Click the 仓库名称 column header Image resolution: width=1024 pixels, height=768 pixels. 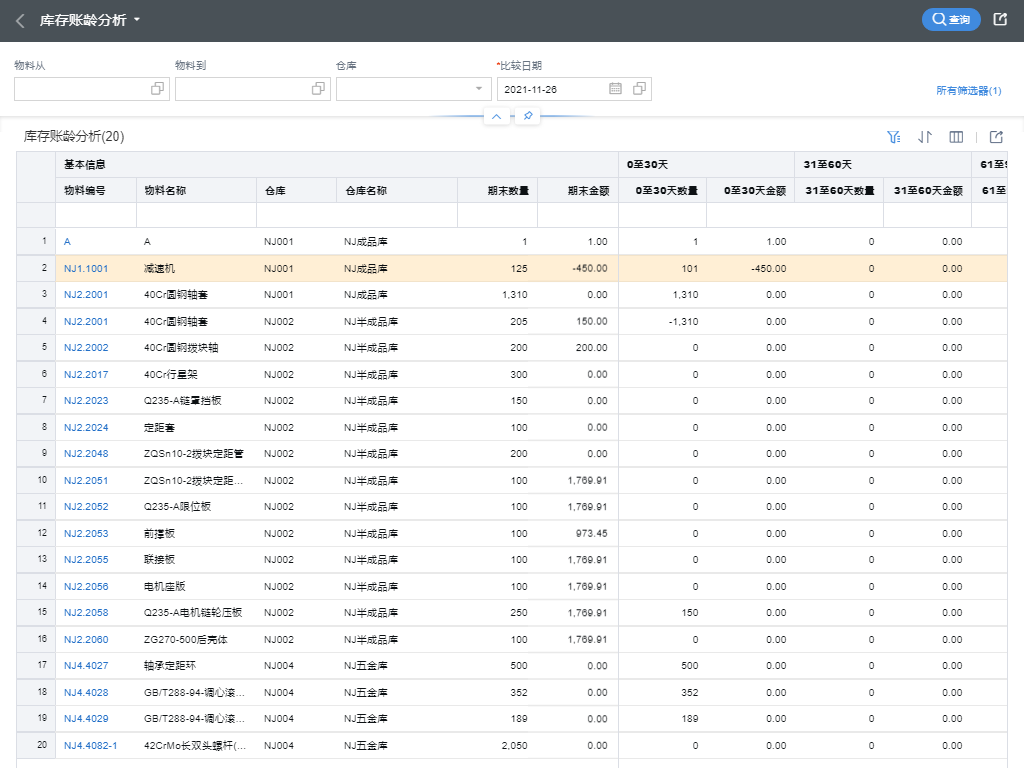tap(396, 191)
